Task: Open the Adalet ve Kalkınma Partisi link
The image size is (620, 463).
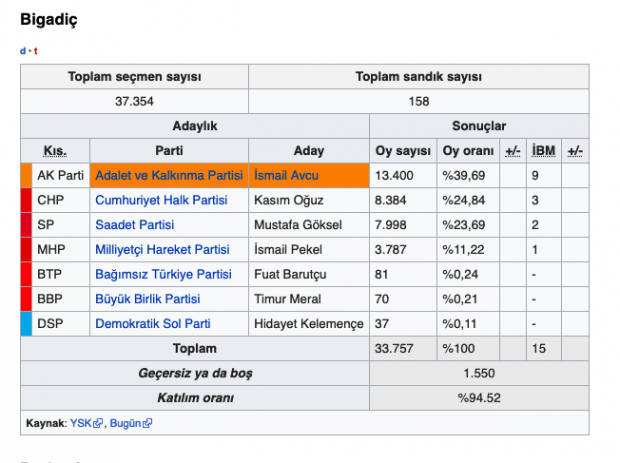Action: click(x=168, y=175)
